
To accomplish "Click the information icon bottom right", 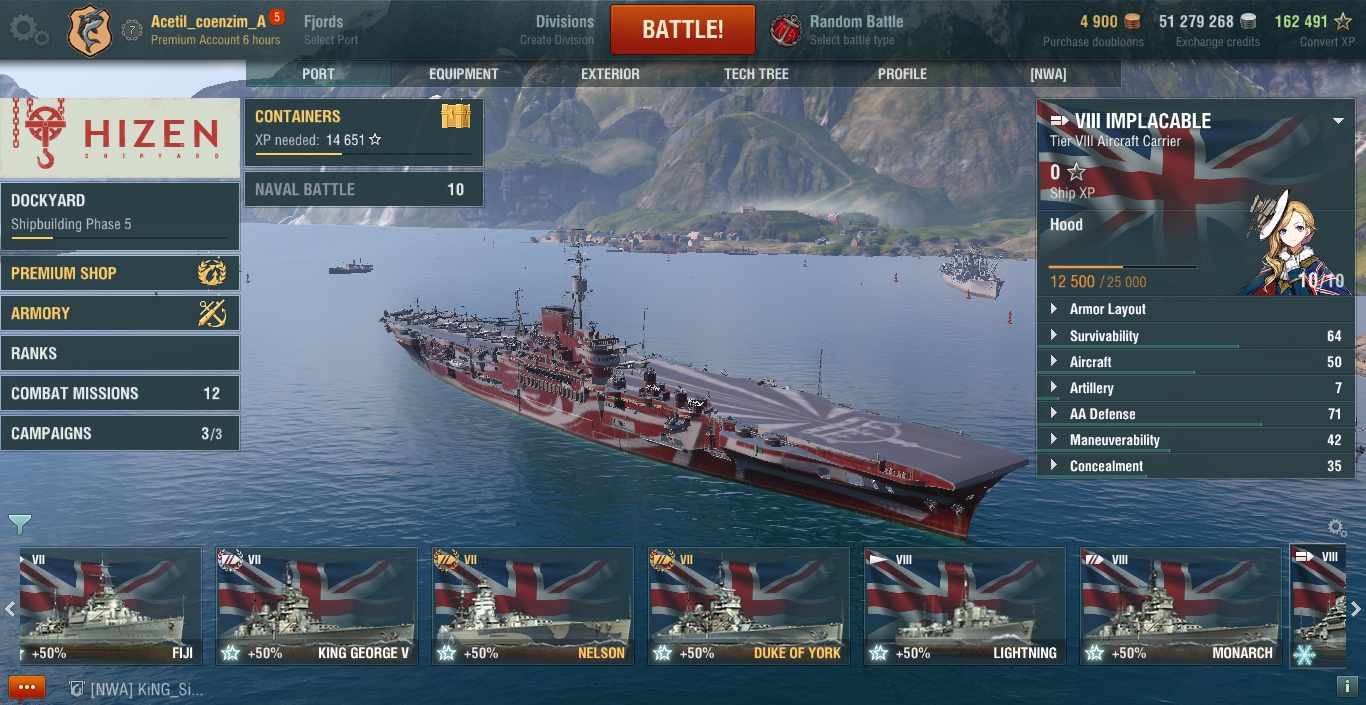I will click(x=1347, y=687).
